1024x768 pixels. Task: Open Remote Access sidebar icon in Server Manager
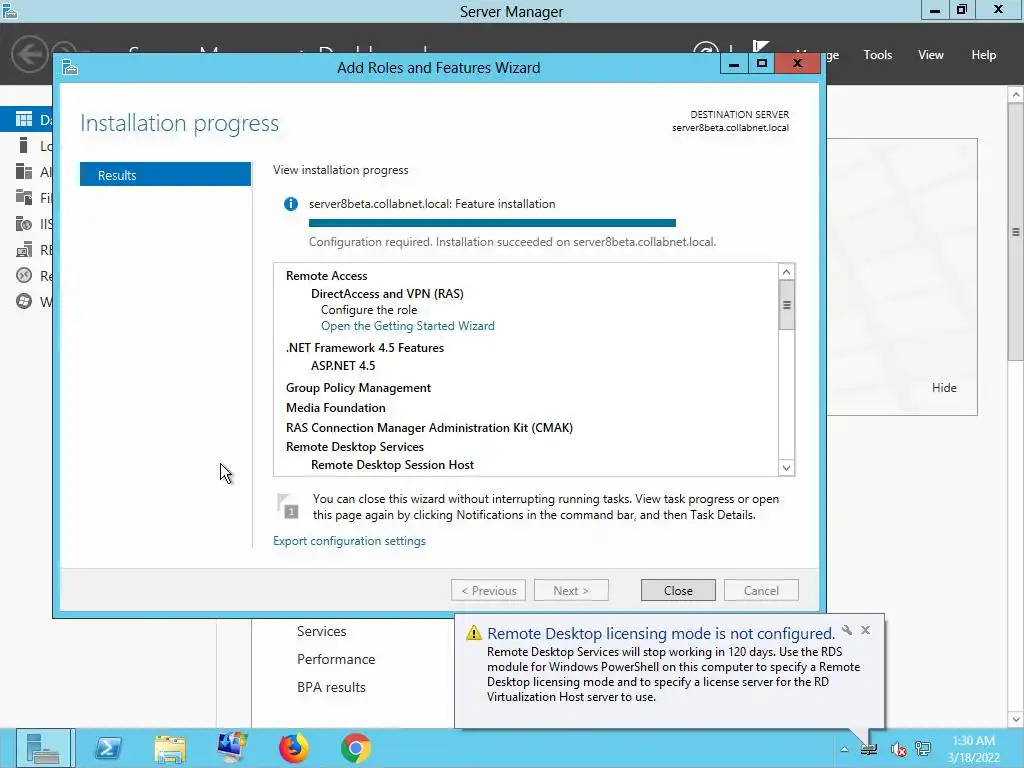click(24, 249)
